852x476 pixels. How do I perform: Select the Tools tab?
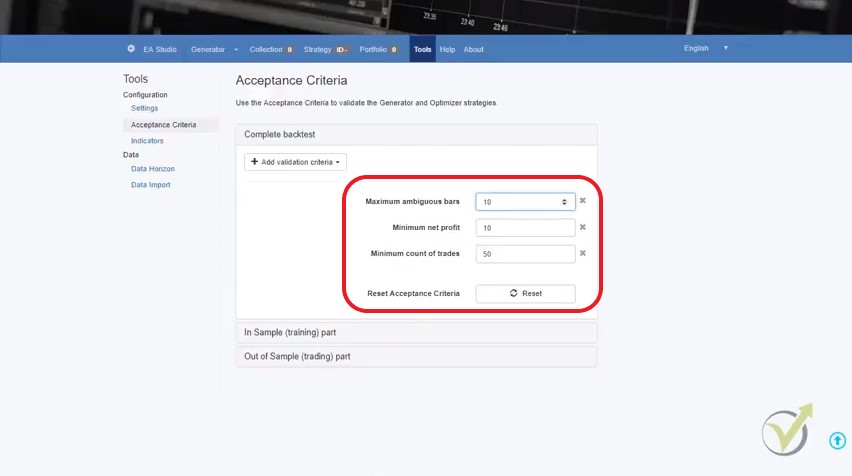(422, 49)
